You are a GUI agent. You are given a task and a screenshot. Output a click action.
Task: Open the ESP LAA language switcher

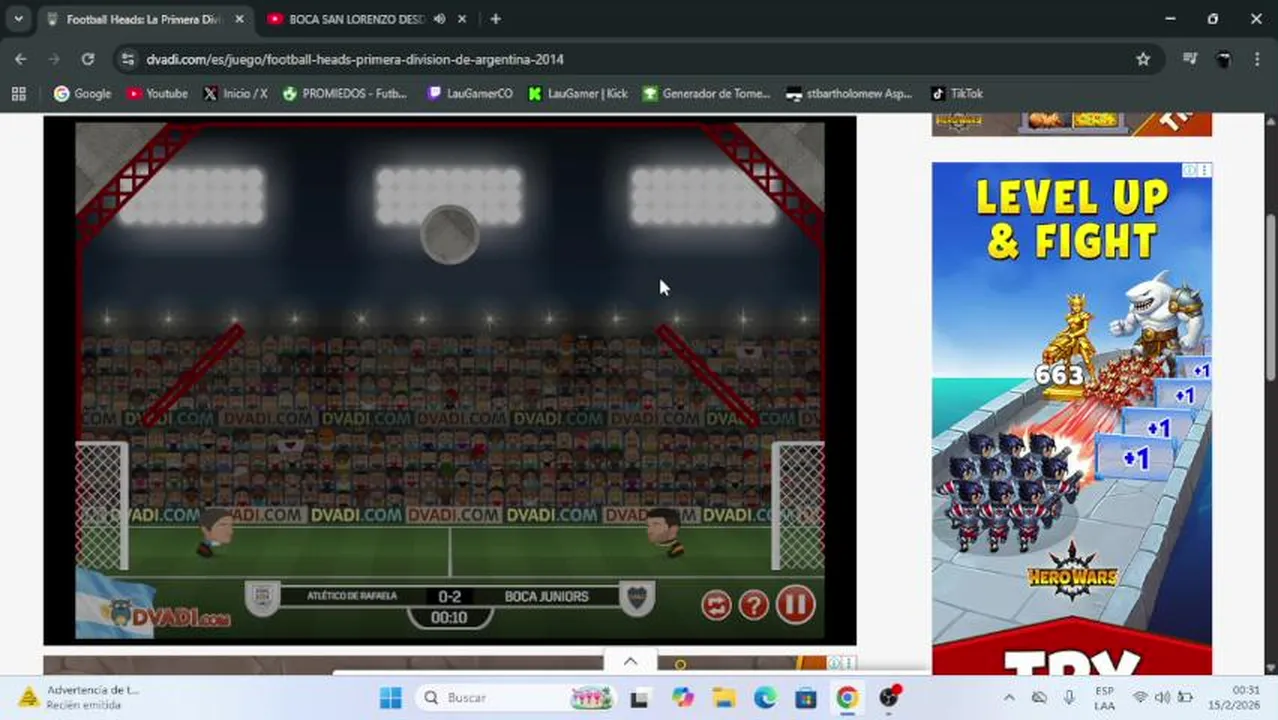[x=1104, y=698]
